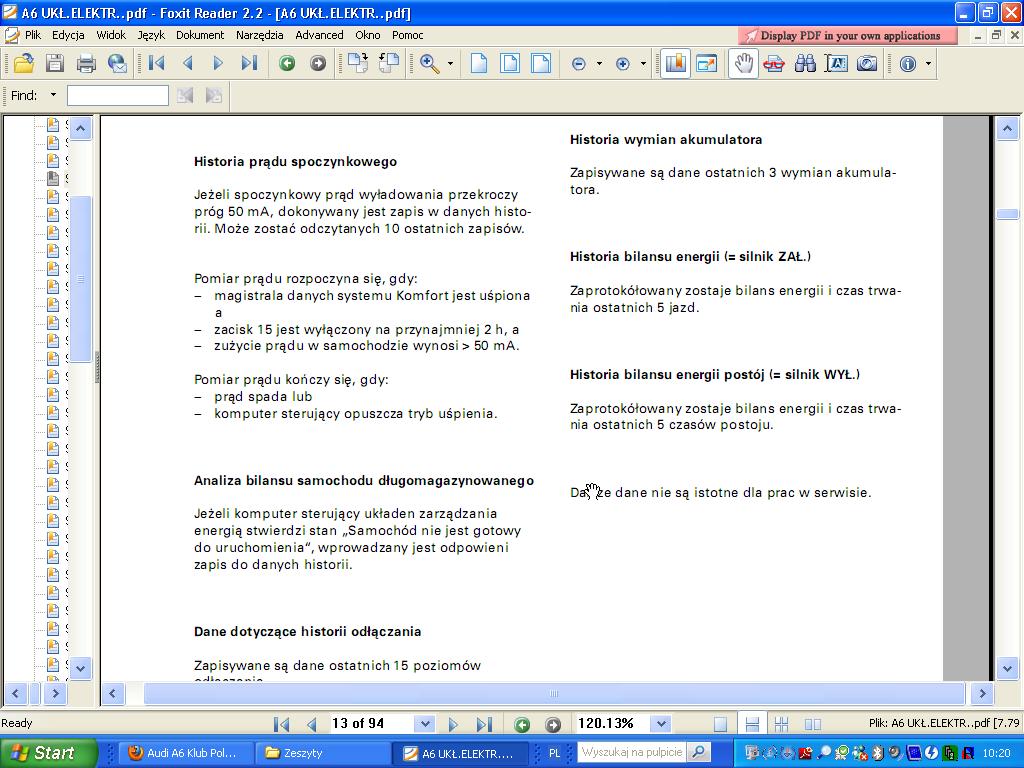The height and width of the screenshot is (768, 1024).
Task: Select the text selection tool icon
Action: tap(837, 63)
